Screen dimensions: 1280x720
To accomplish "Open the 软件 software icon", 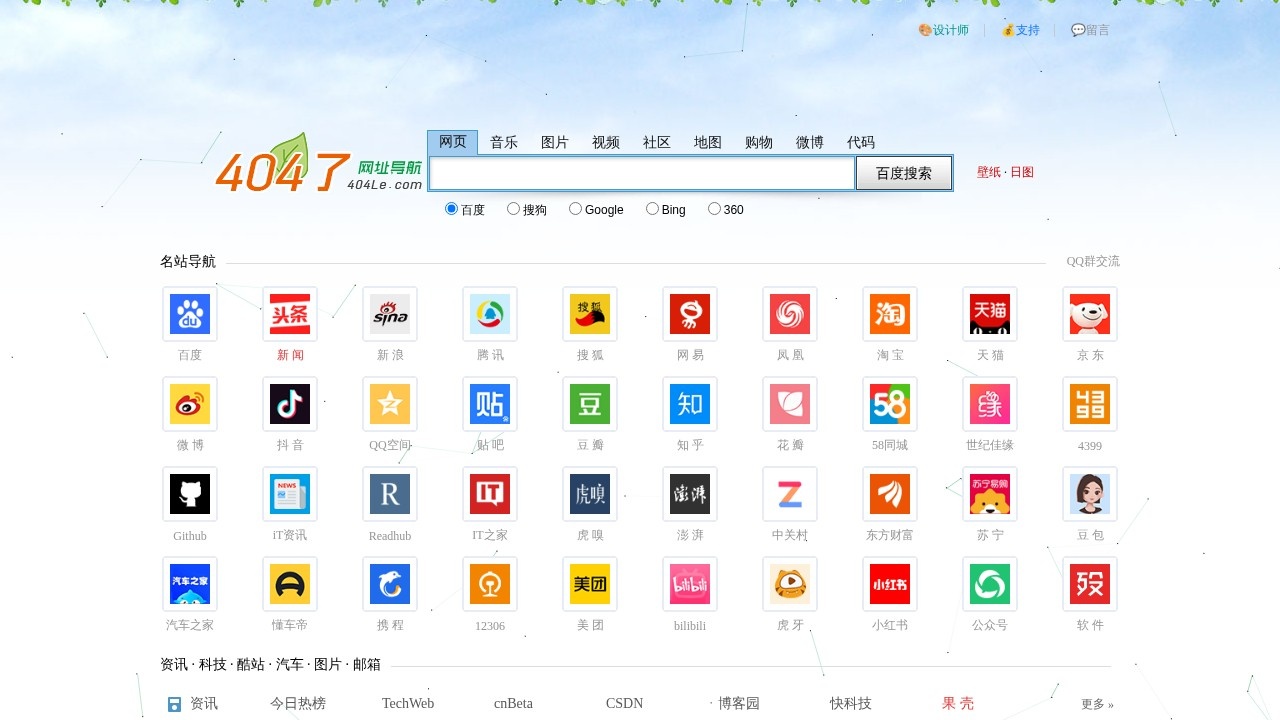I will click(1090, 584).
